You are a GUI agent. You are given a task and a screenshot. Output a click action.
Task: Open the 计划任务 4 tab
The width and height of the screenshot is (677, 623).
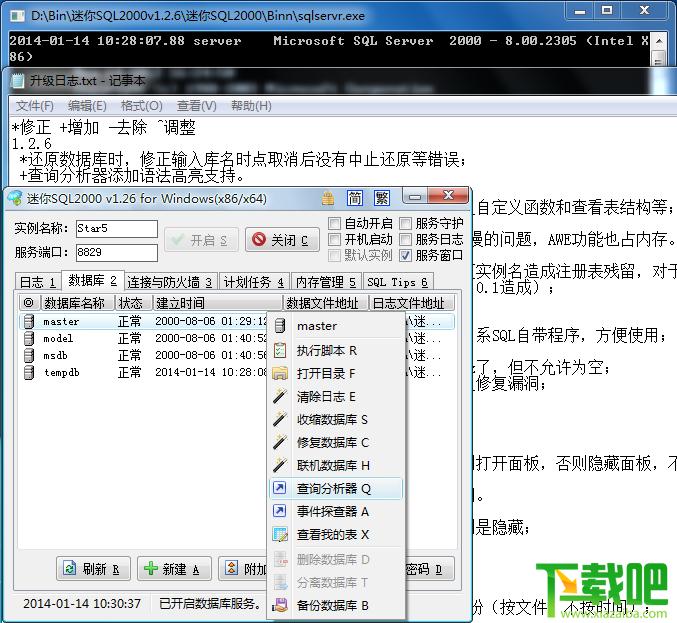click(254, 282)
